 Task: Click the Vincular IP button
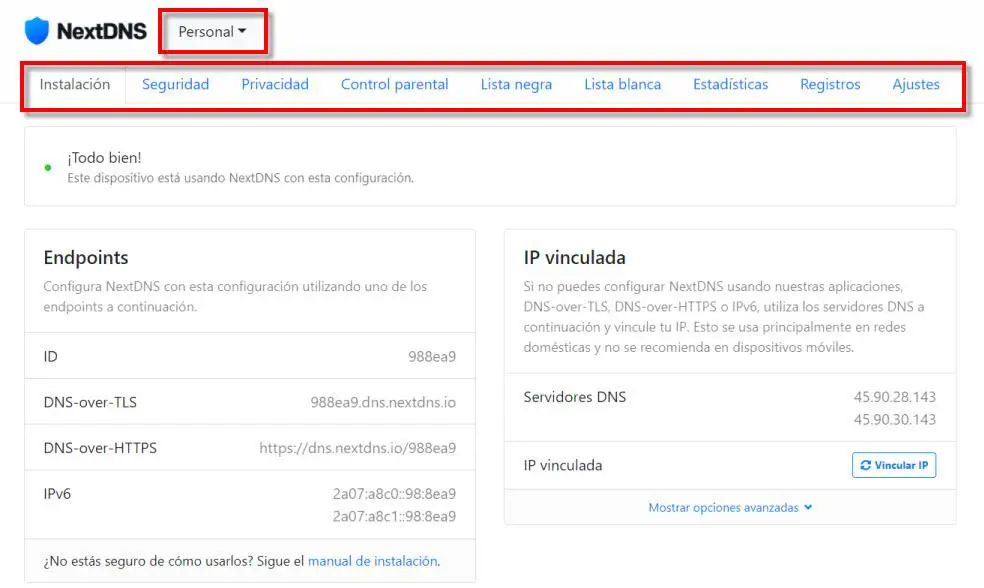[894, 465]
